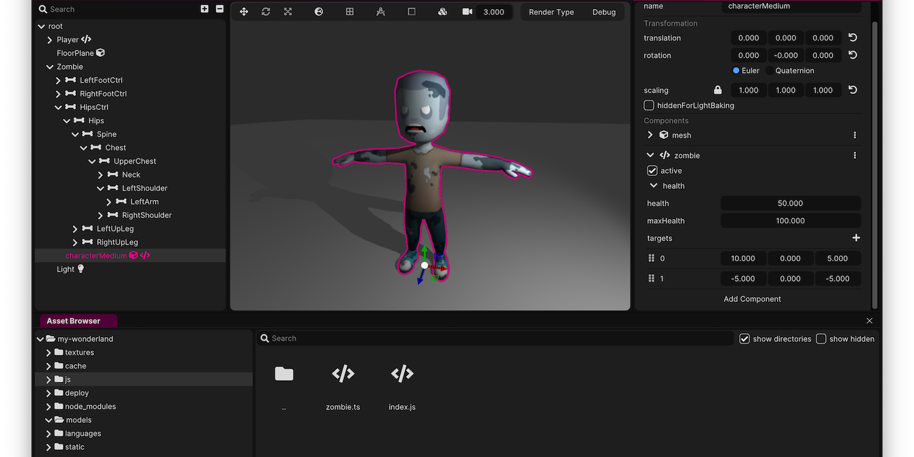Screen dimensions: 914x457
Task: Select the translate move tool
Action: pos(244,12)
